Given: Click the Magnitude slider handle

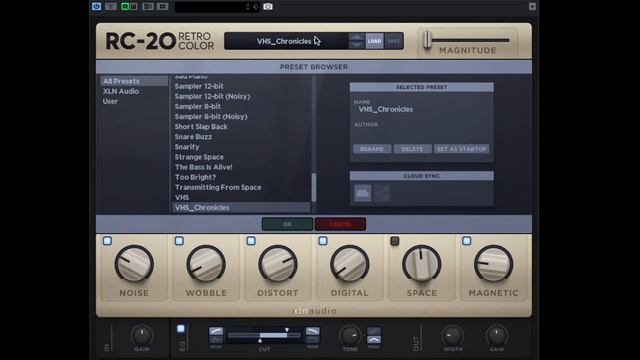Looking at the screenshot, I should tap(427, 40).
